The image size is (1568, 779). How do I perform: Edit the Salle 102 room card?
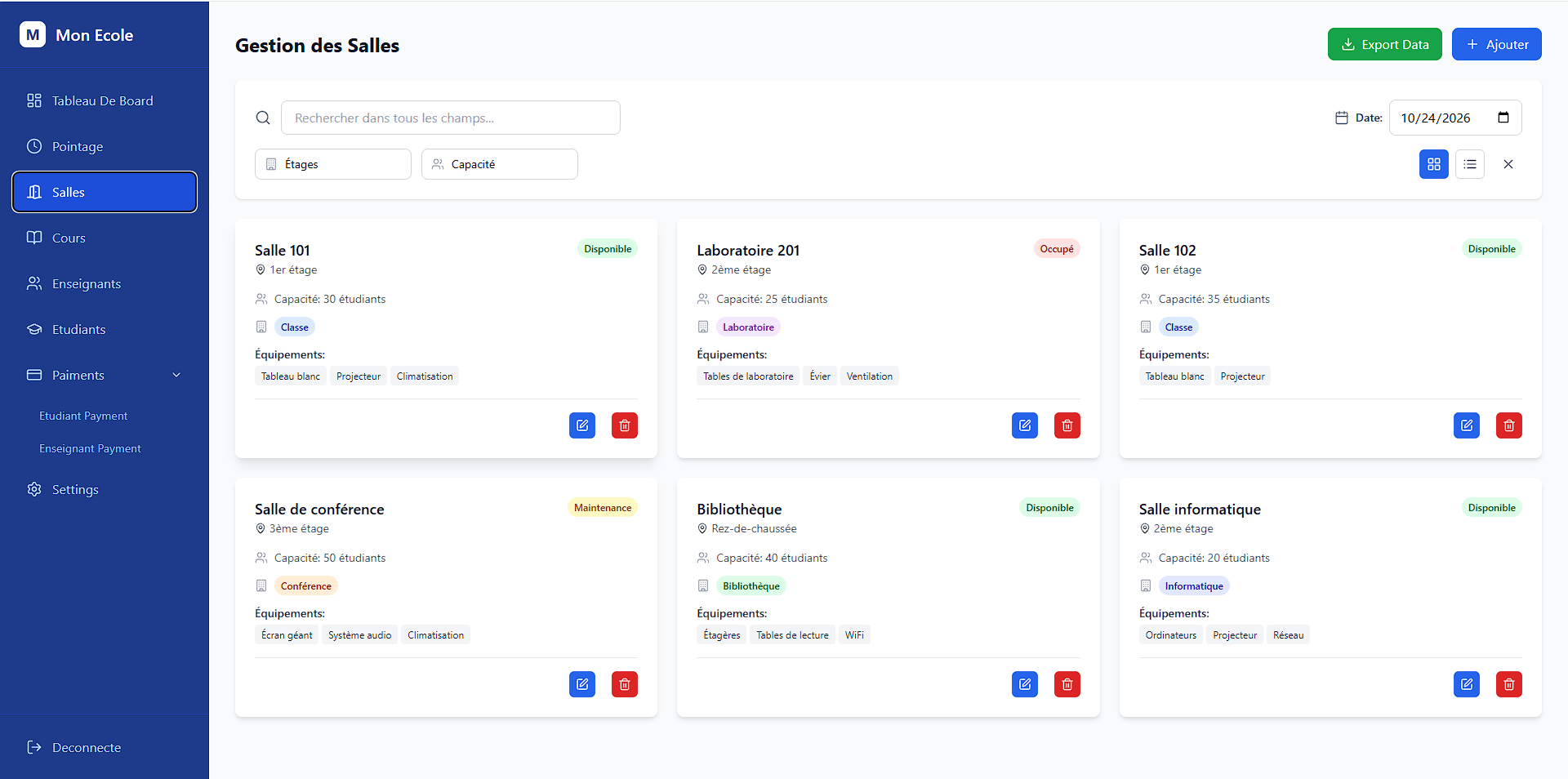pyautogui.click(x=1467, y=425)
